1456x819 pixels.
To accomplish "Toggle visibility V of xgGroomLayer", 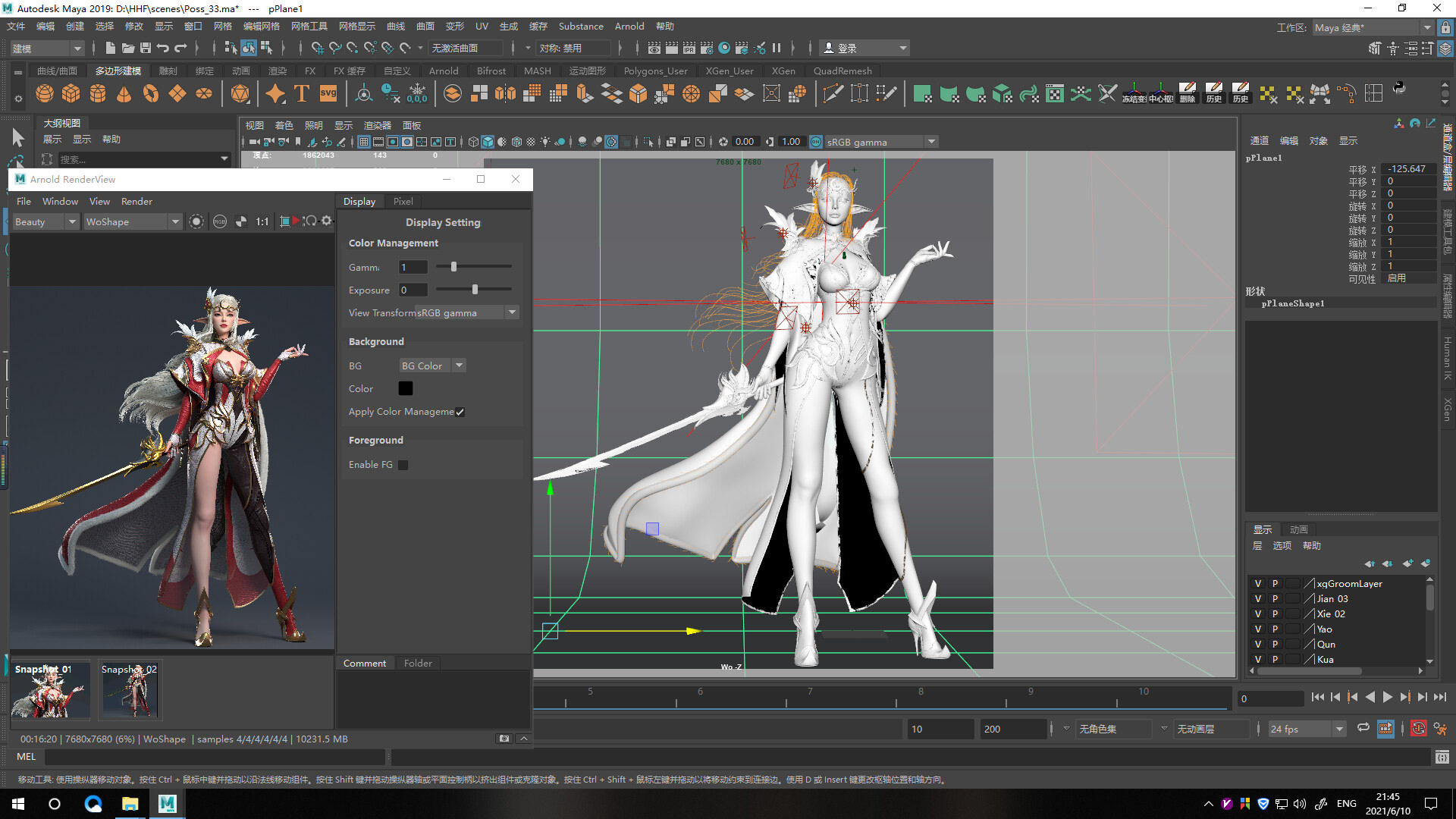I will (1258, 583).
